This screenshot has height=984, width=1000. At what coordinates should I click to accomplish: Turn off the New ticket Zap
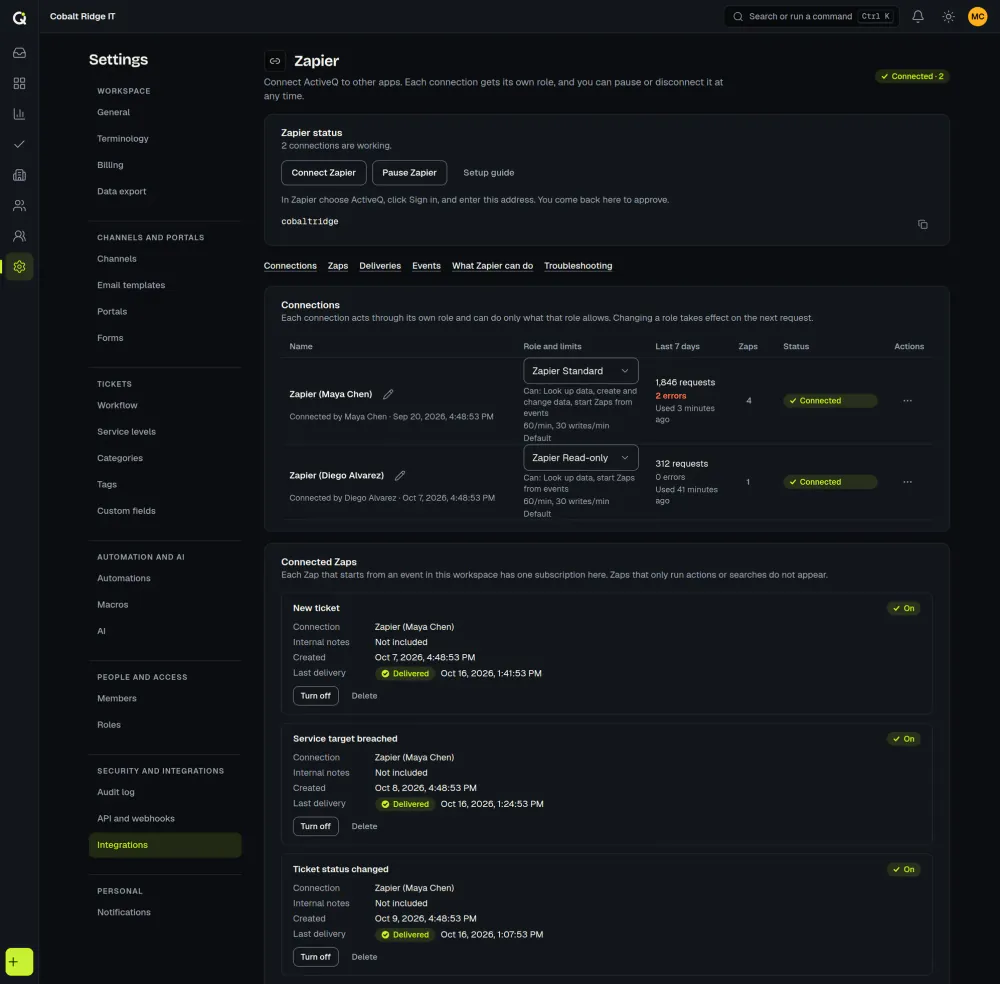(316, 696)
